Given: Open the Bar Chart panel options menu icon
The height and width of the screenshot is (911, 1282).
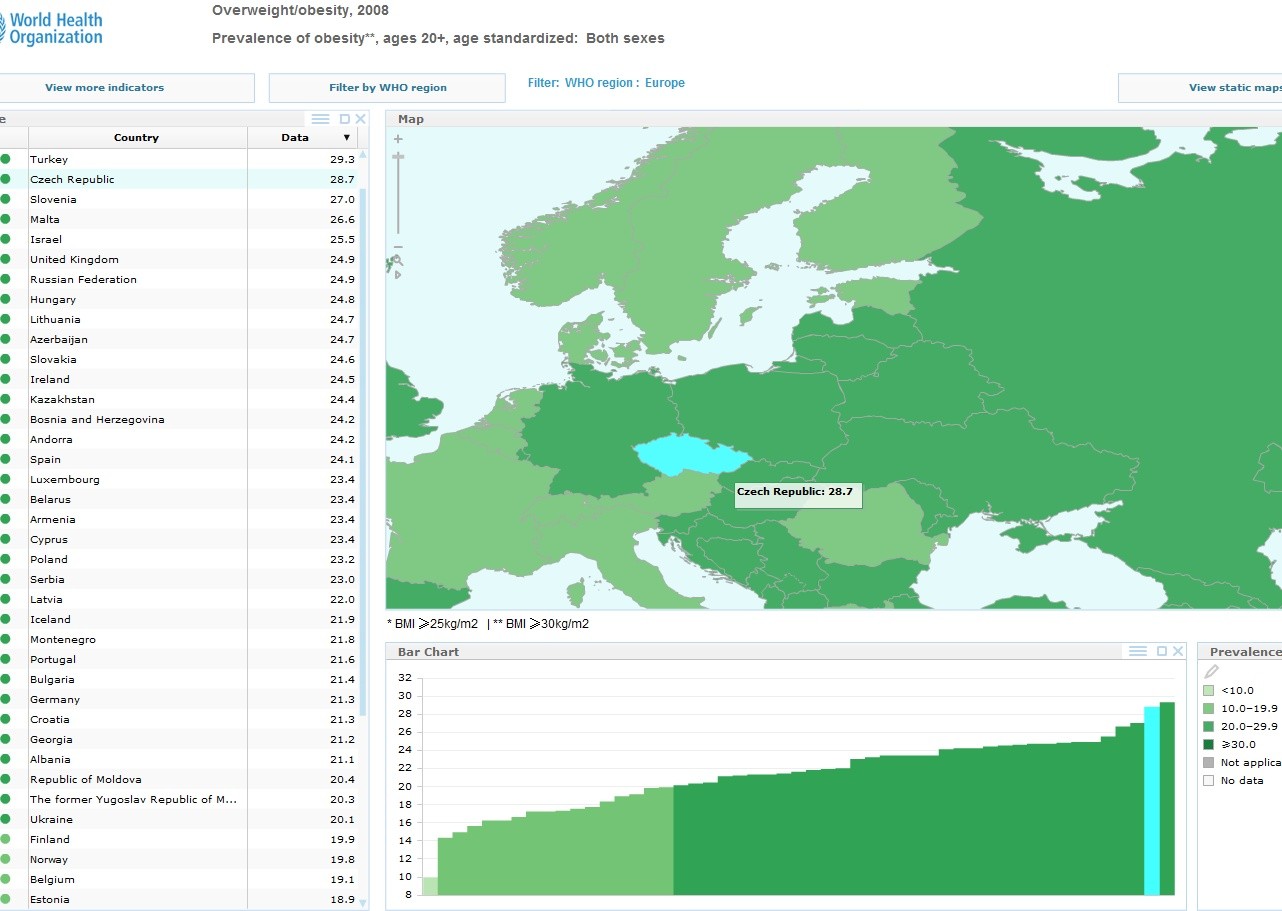Looking at the screenshot, I should [1138, 651].
